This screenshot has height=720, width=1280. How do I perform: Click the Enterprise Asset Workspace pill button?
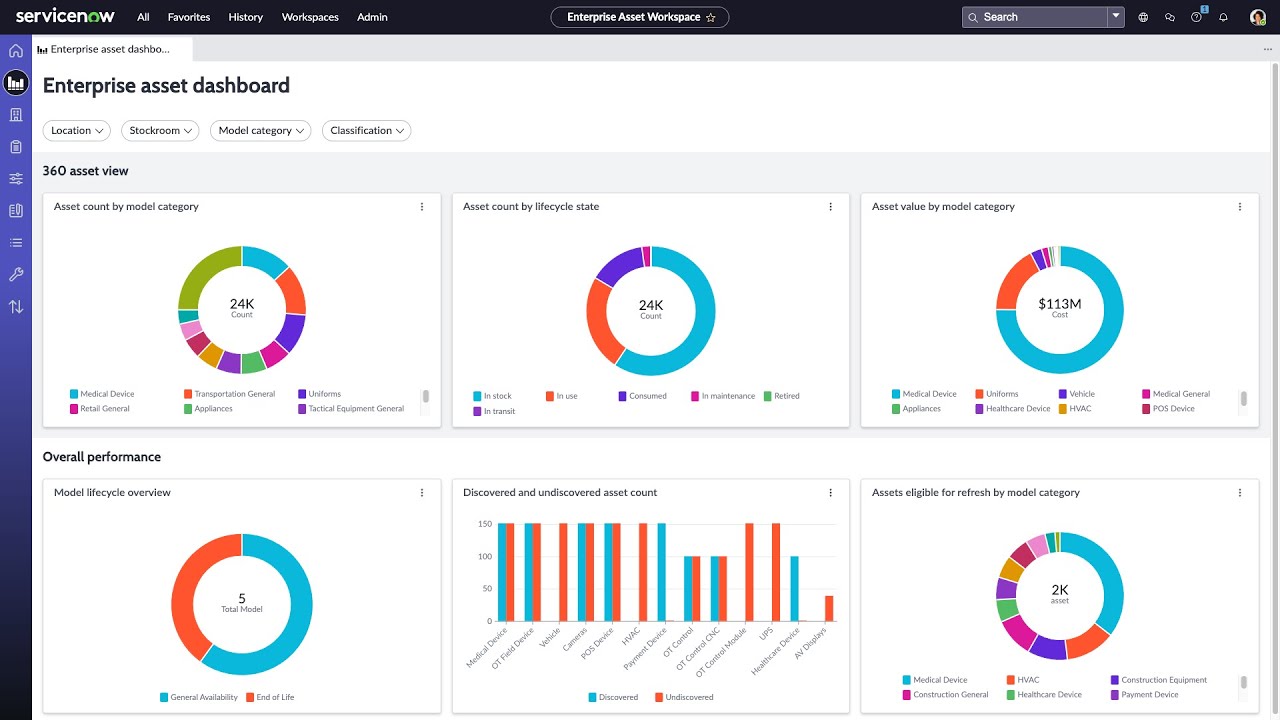click(640, 17)
